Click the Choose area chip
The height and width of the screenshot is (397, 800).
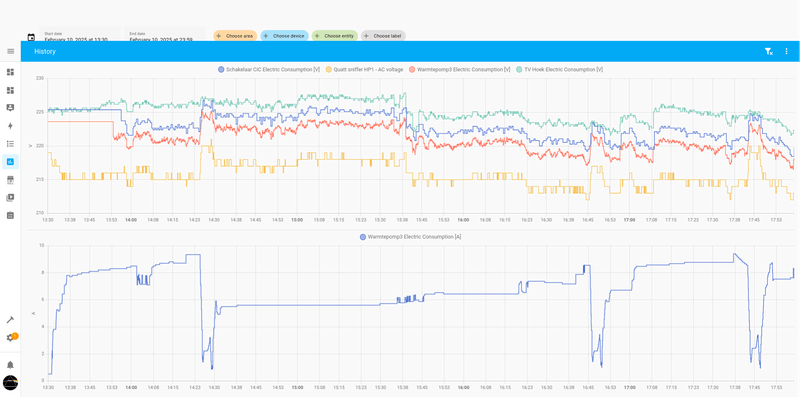235,36
